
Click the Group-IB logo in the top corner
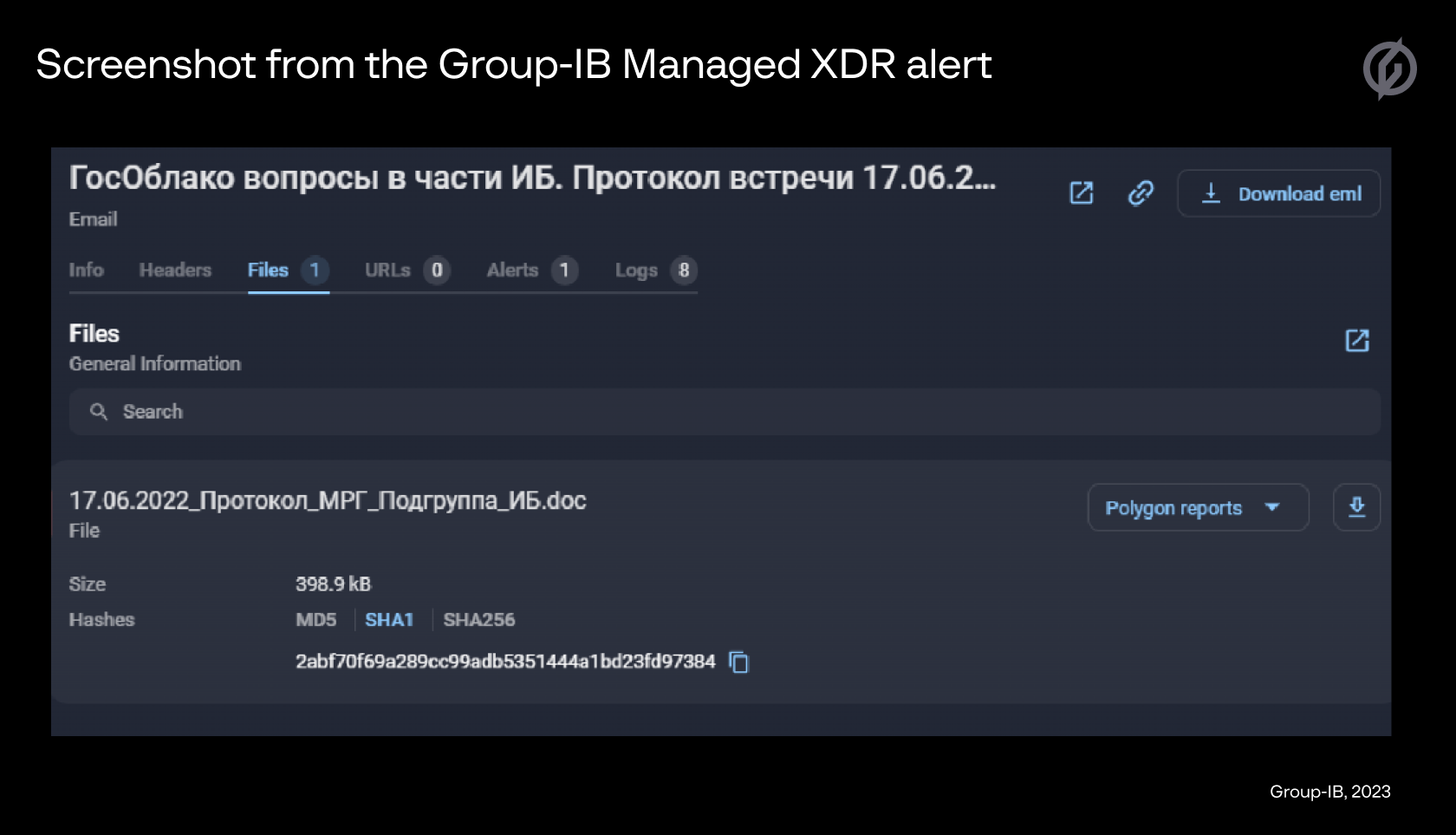[x=1392, y=66]
